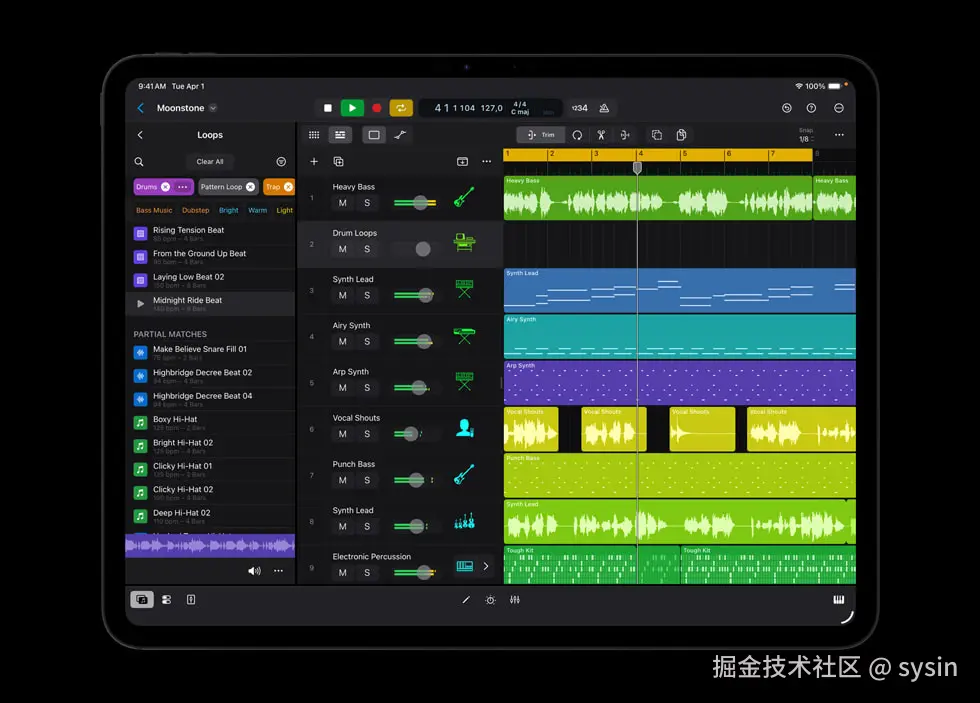Copy regions with the copy icon
Image resolution: width=980 pixels, height=703 pixels.
point(656,135)
